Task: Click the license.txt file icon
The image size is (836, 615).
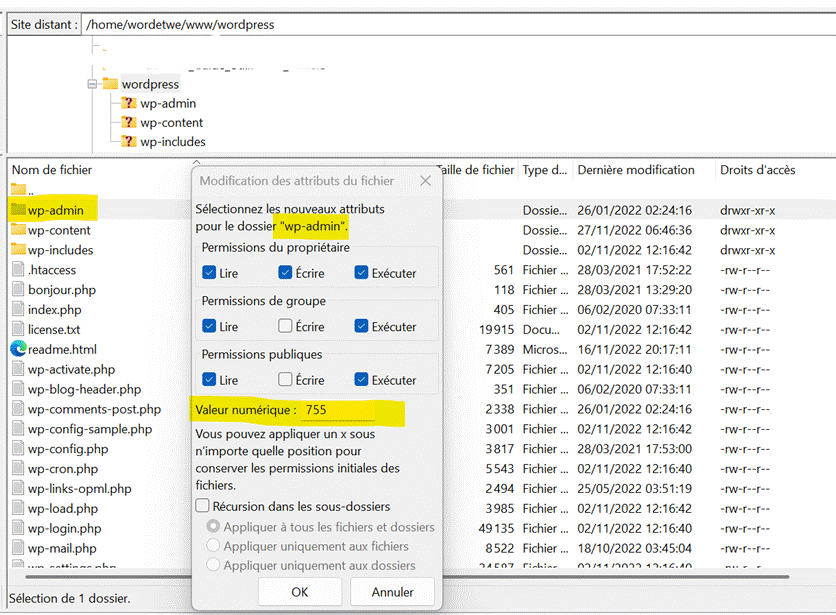Action: (18, 329)
